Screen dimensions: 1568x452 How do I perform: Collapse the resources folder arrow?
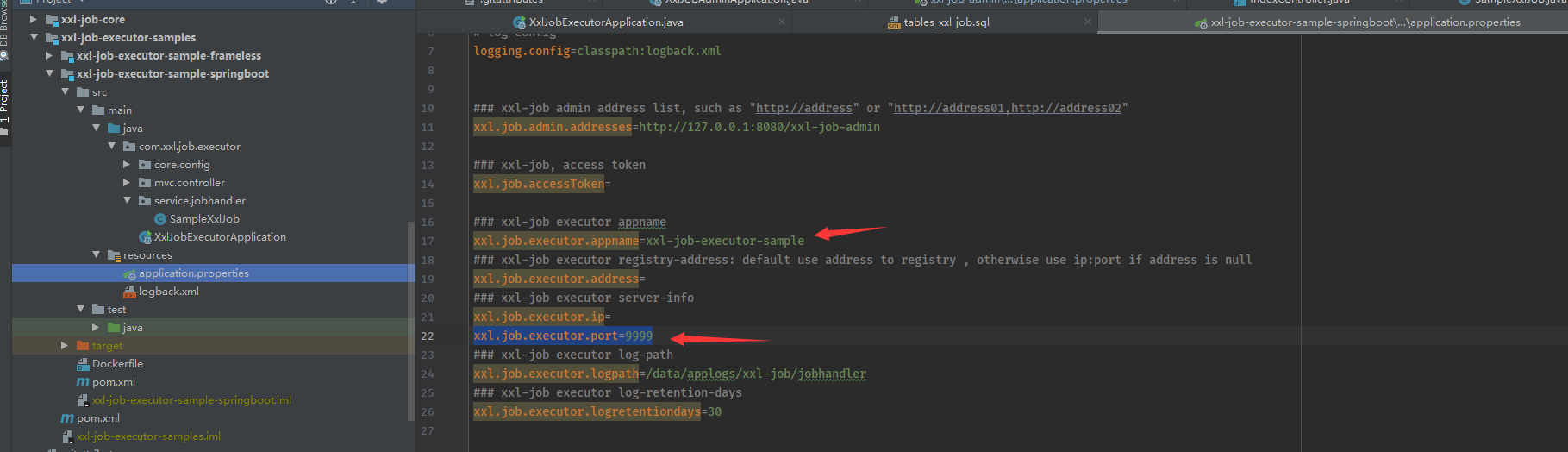pyautogui.click(x=96, y=254)
